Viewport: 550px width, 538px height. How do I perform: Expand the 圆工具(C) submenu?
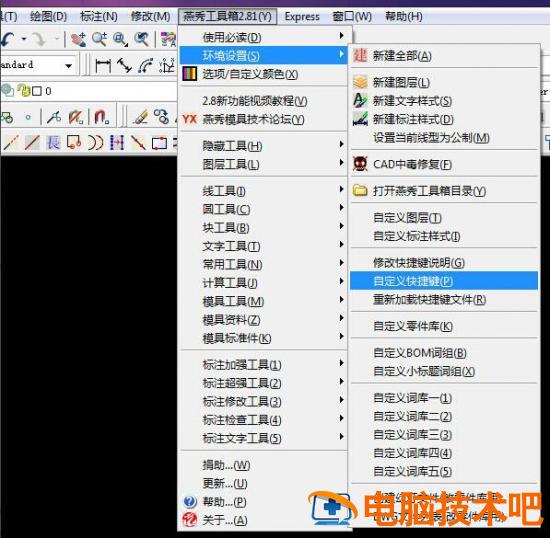coord(263,209)
